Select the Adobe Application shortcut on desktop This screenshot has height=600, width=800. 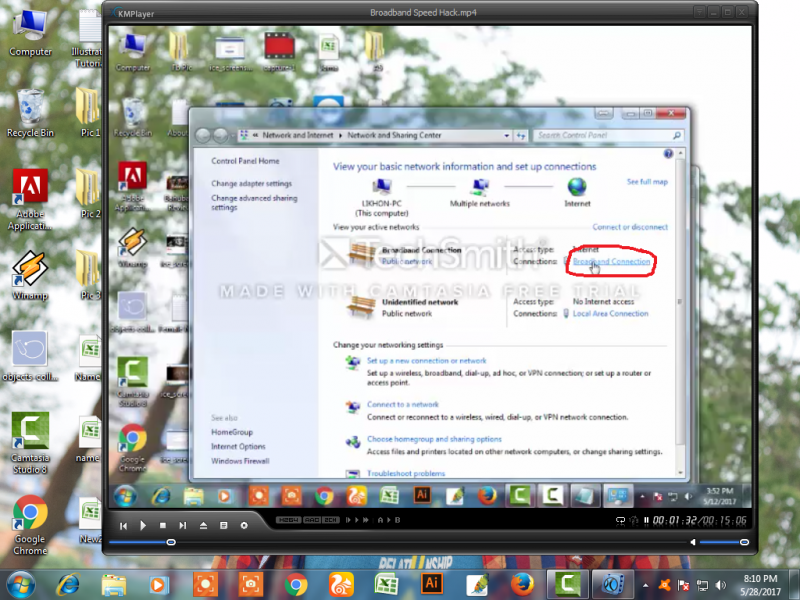[x=30, y=199]
